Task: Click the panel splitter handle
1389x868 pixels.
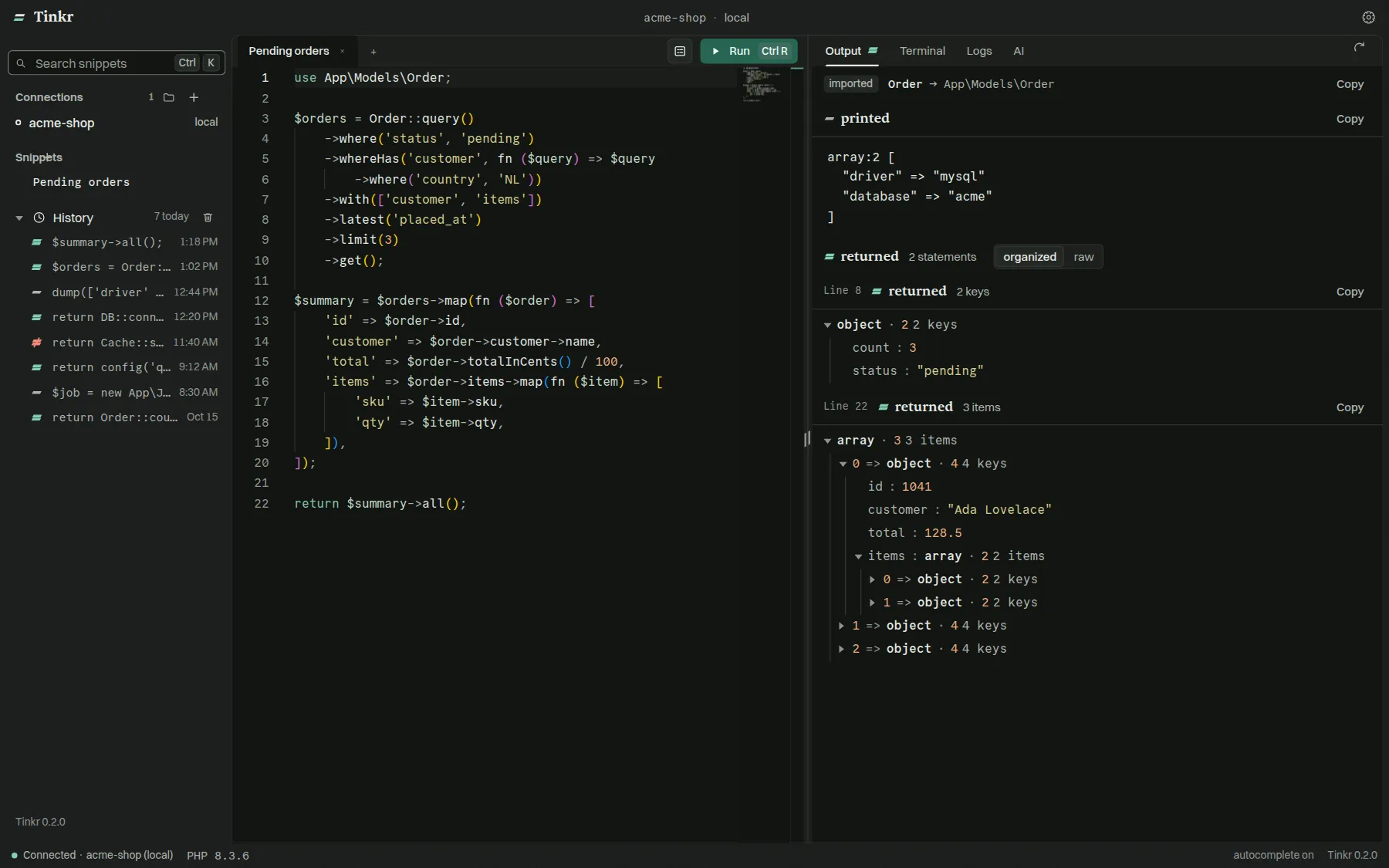Action: coord(807,439)
